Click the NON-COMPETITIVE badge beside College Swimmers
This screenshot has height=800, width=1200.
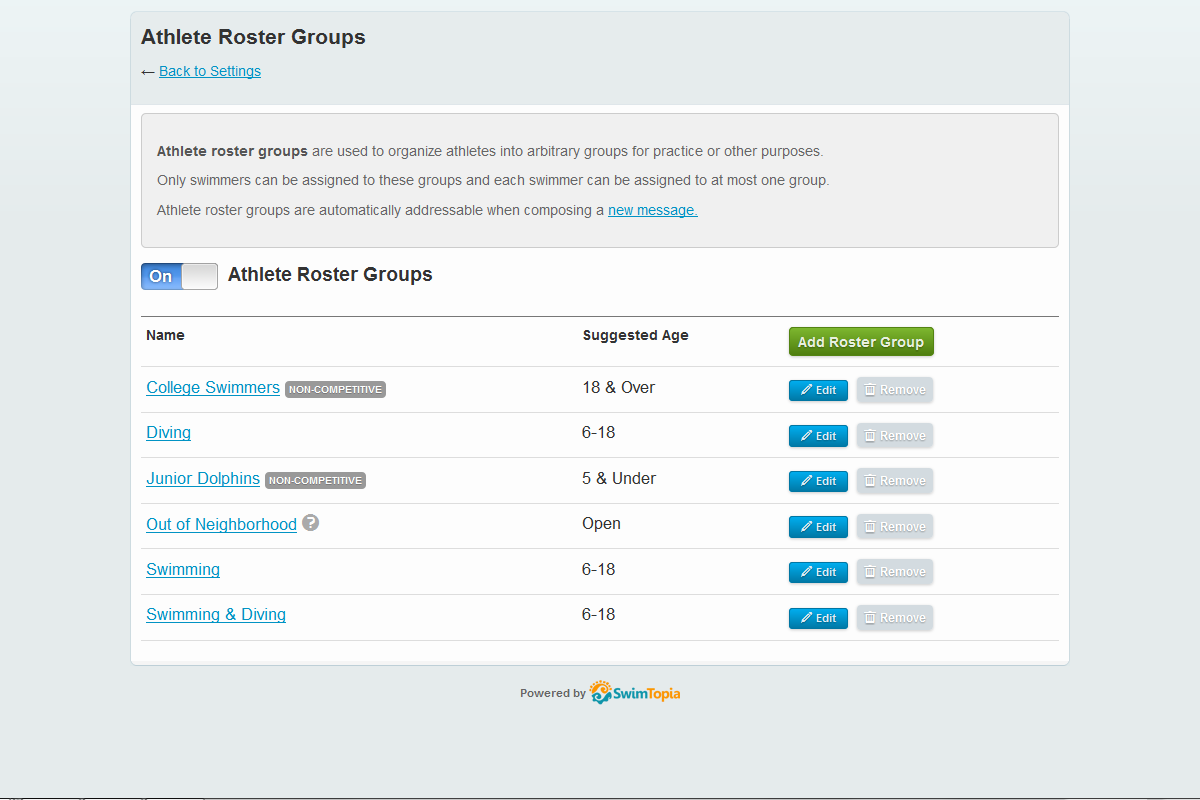coord(335,389)
